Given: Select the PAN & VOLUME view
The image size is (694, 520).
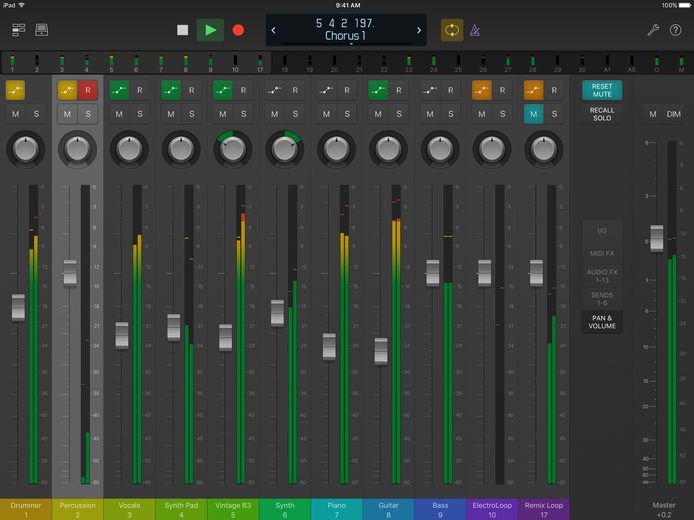Looking at the screenshot, I should tap(602, 322).
